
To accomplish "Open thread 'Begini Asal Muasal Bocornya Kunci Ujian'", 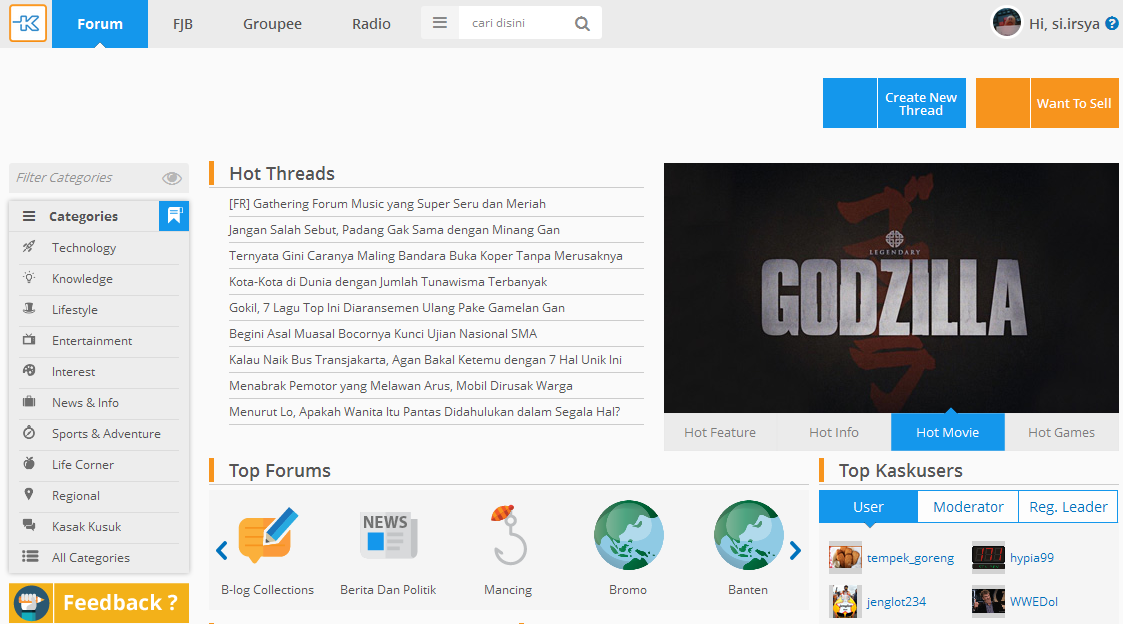I will (x=383, y=333).
